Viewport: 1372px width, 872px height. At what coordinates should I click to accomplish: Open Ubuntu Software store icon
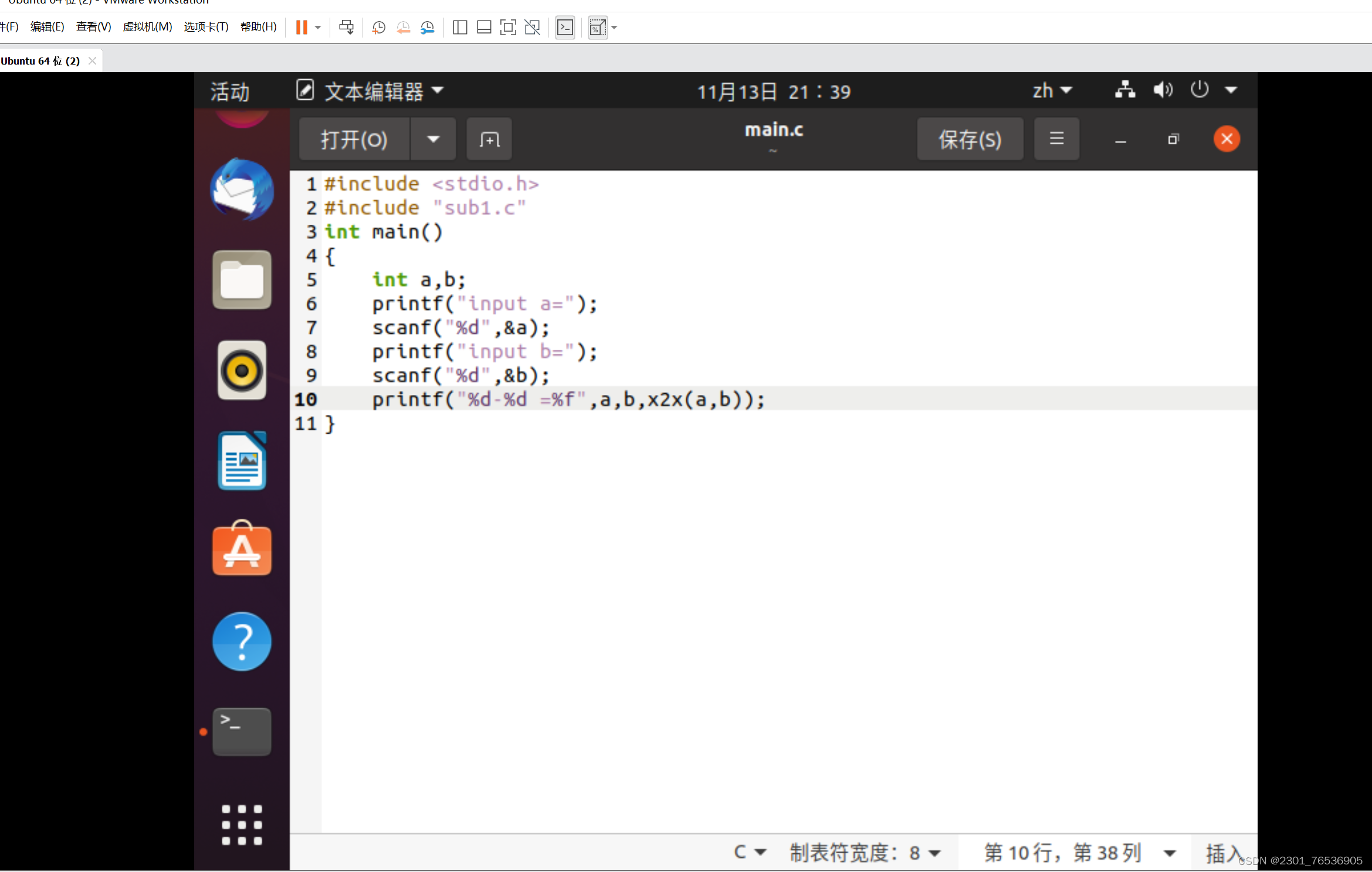242,549
